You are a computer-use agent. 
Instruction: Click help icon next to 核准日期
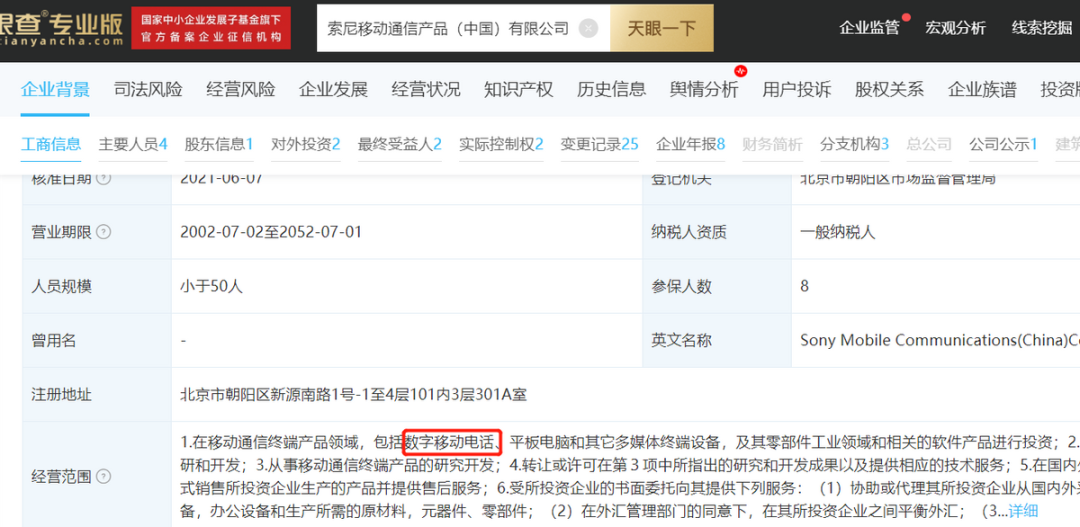[x=103, y=179]
